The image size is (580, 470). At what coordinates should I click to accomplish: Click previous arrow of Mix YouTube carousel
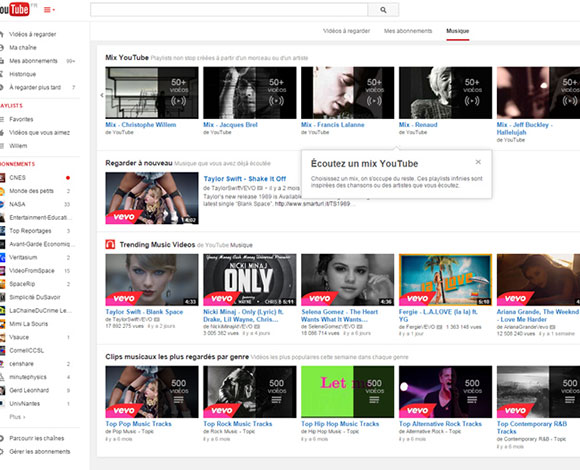pos(102,95)
